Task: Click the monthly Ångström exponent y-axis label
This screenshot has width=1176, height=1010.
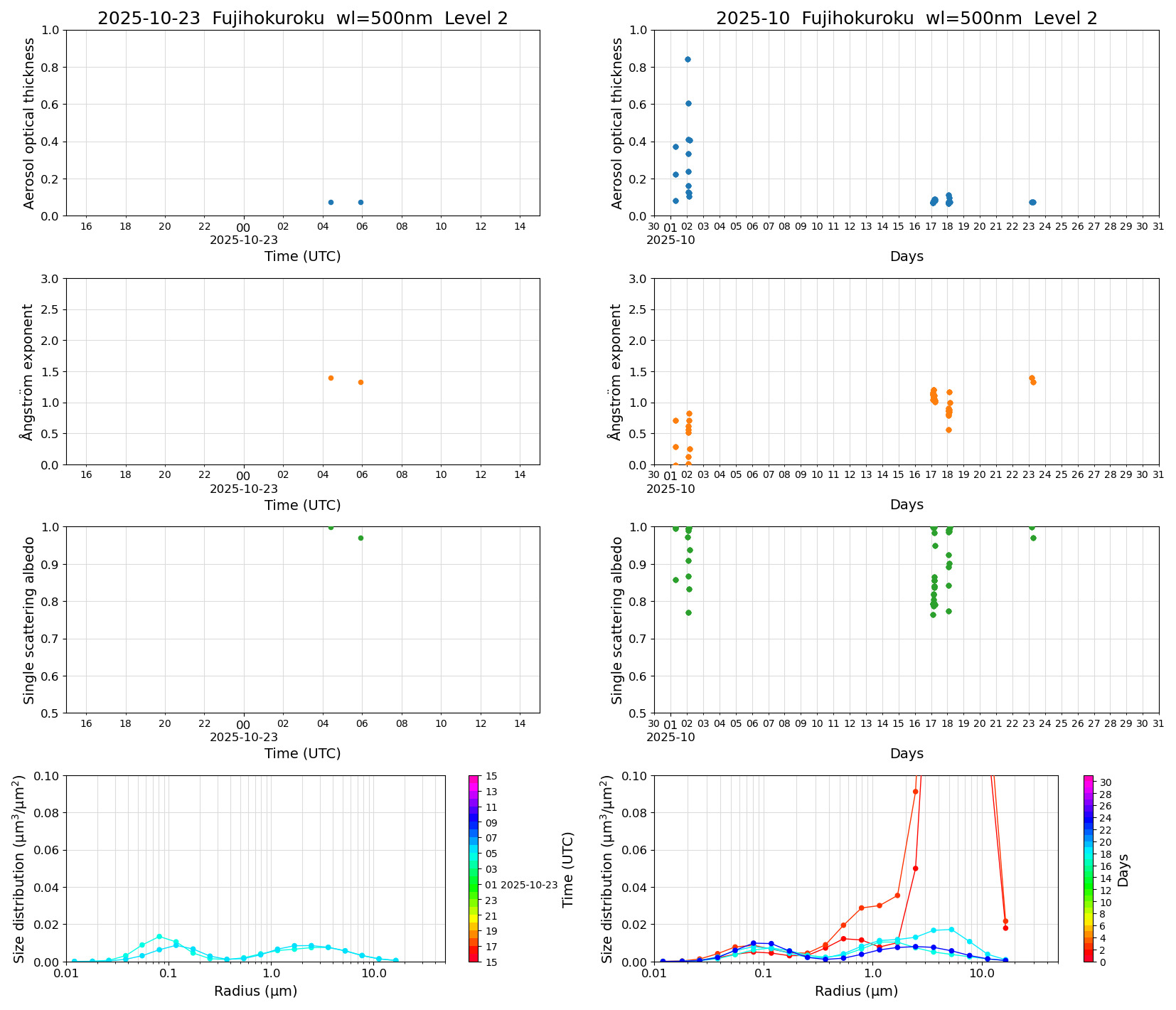Action: (x=616, y=371)
